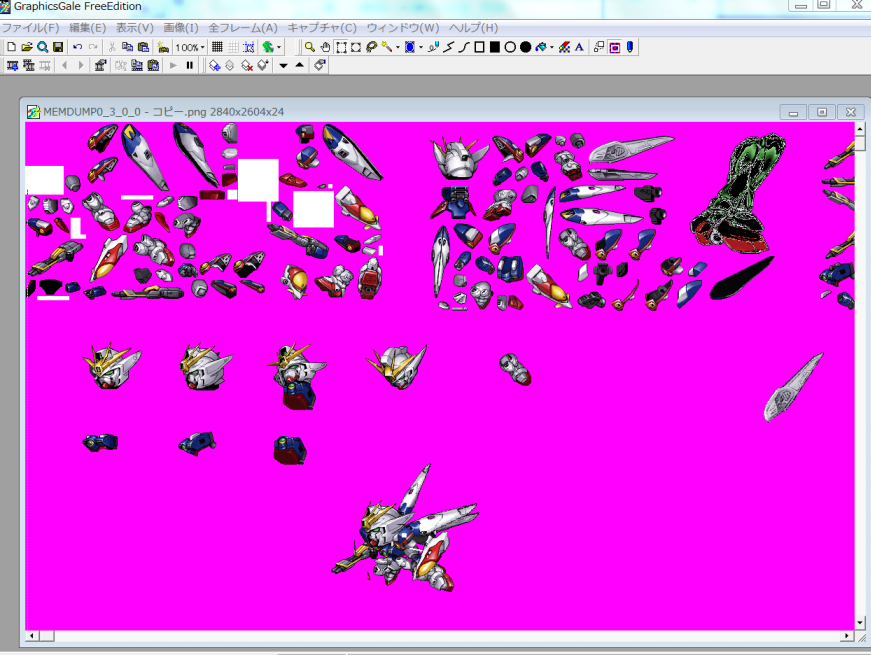The image size is (871, 655).
Task: Add a new layer
Action: [214, 66]
